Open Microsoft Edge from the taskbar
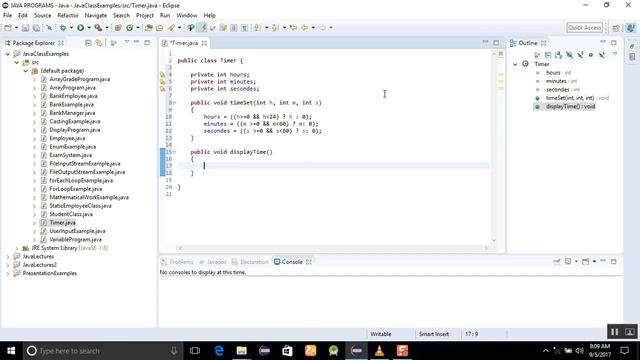Viewport: 640px width, 360px height. [219, 351]
